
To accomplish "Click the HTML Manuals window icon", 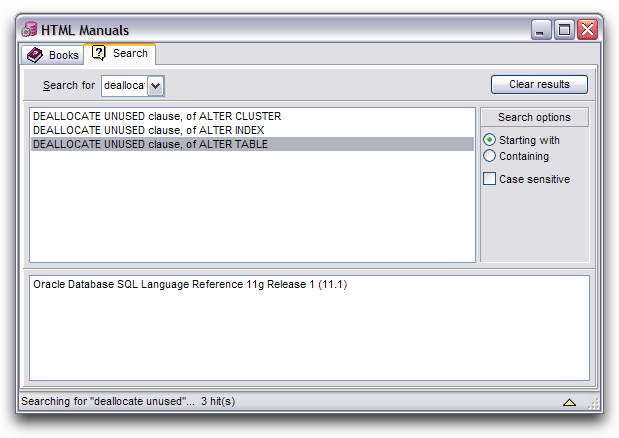I will point(29,30).
